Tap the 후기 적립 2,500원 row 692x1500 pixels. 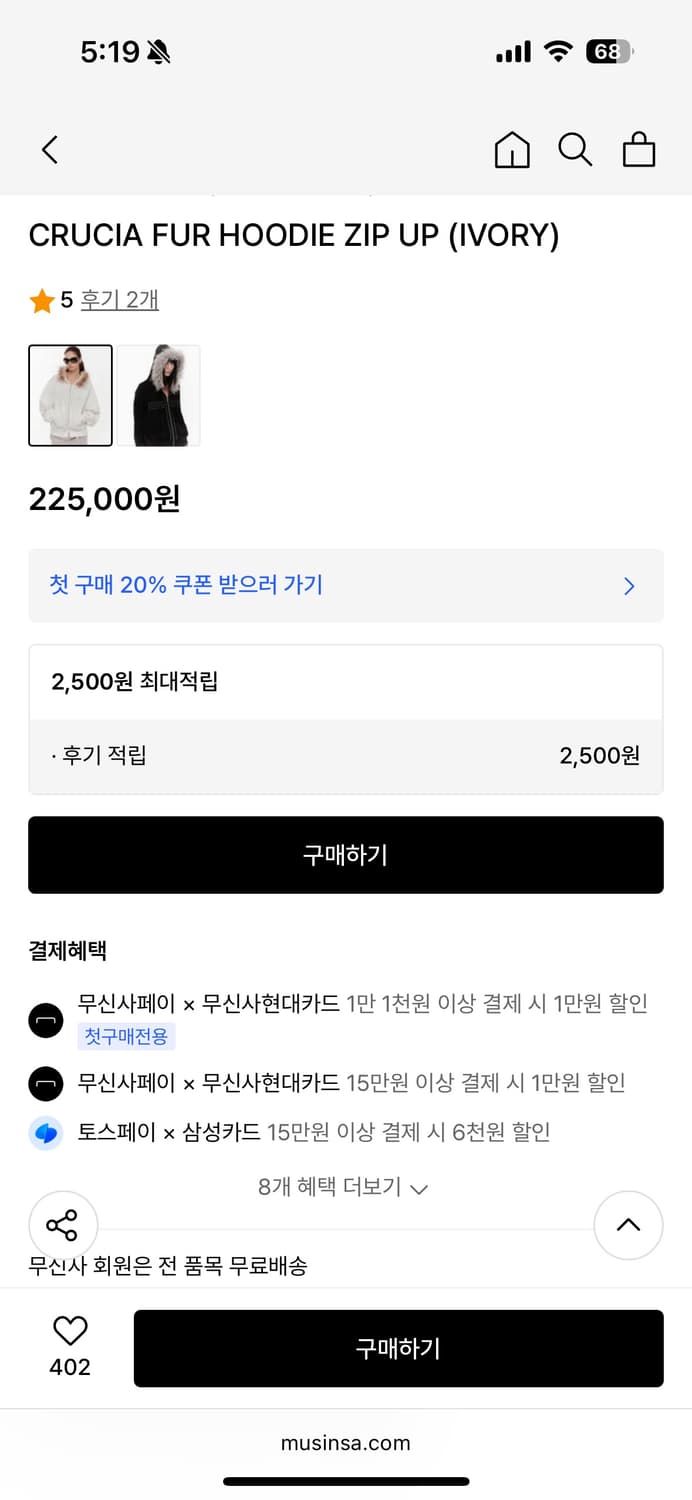pyautogui.click(x=345, y=756)
